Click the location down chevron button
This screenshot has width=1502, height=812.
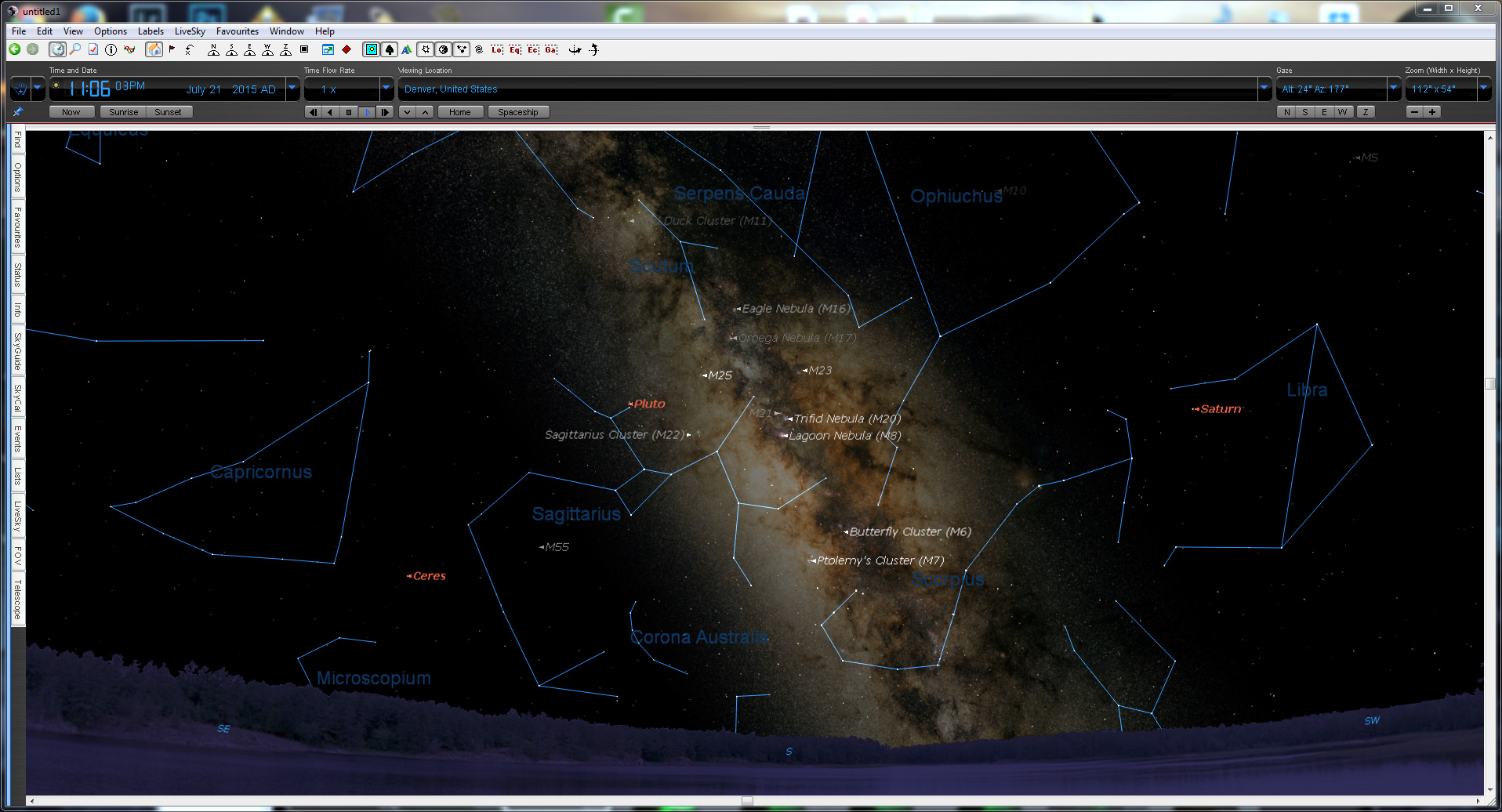pos(407,112)
